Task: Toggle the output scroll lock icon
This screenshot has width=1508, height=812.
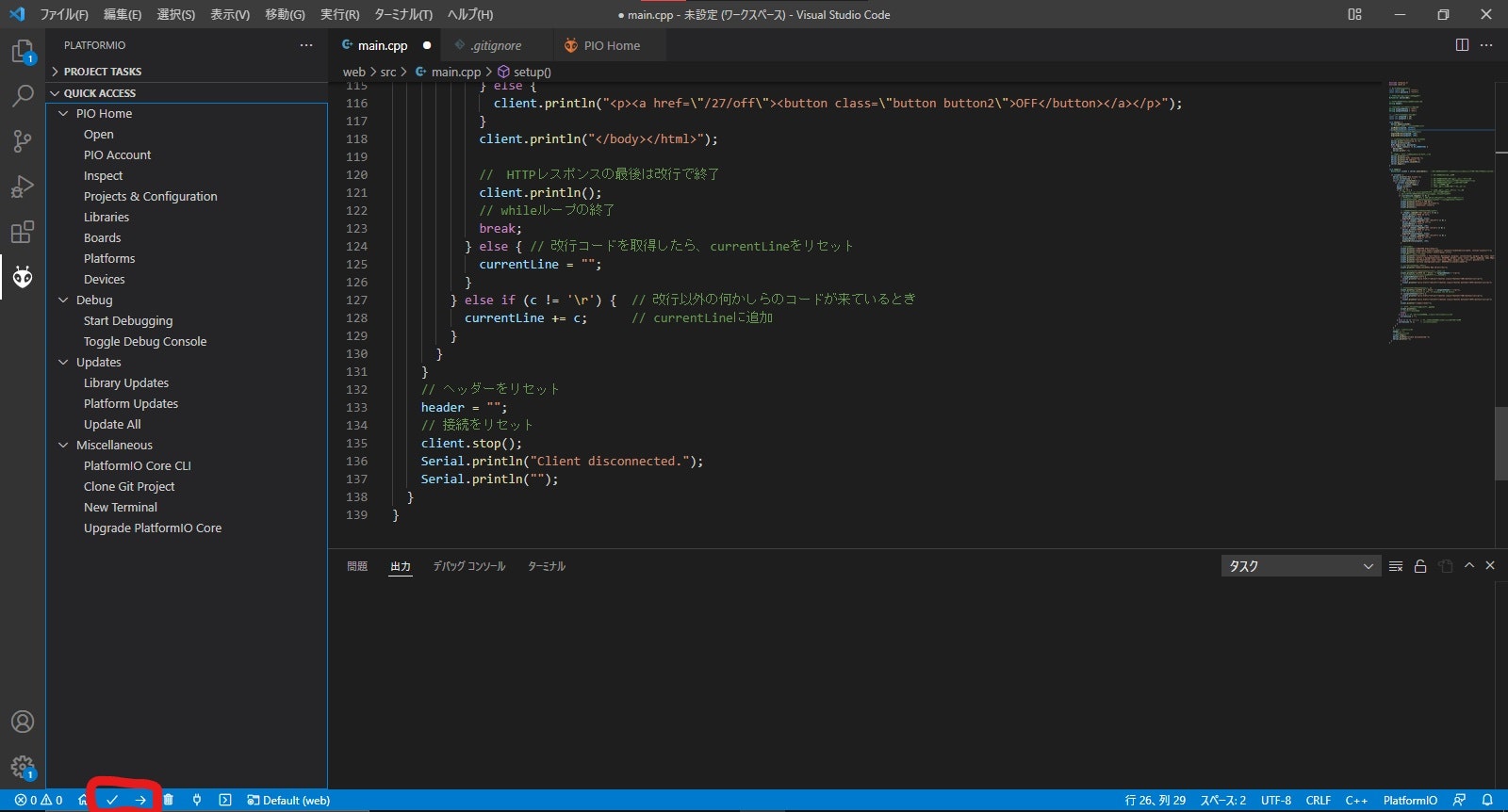Action: [1420, 566]
